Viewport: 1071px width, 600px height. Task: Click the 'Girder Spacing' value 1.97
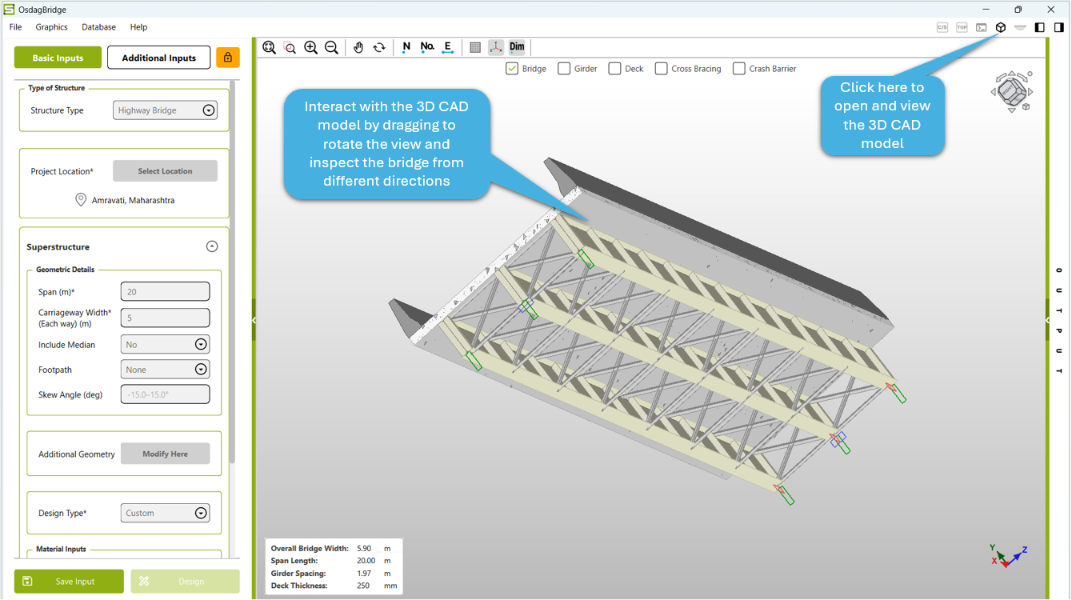[364, 573]
